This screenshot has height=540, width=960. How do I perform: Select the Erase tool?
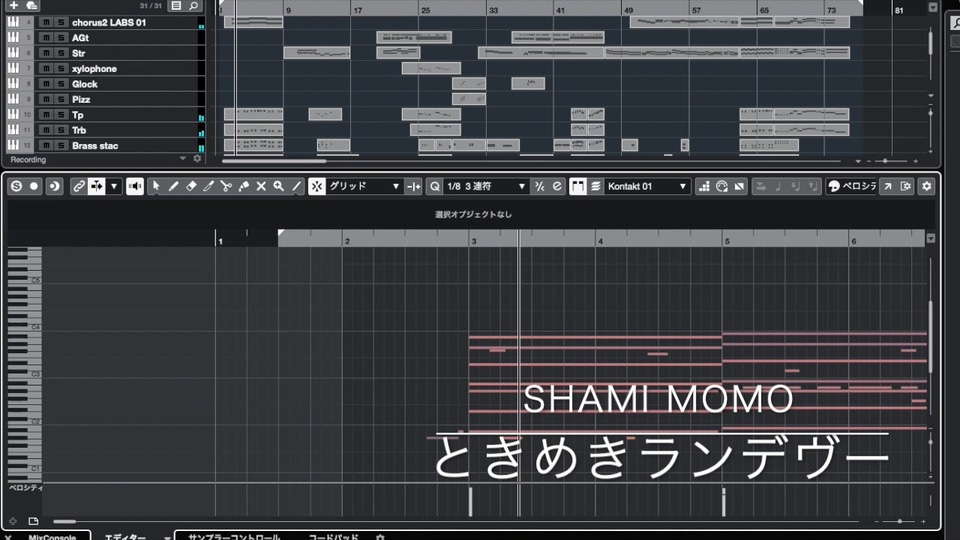point(191,186)
